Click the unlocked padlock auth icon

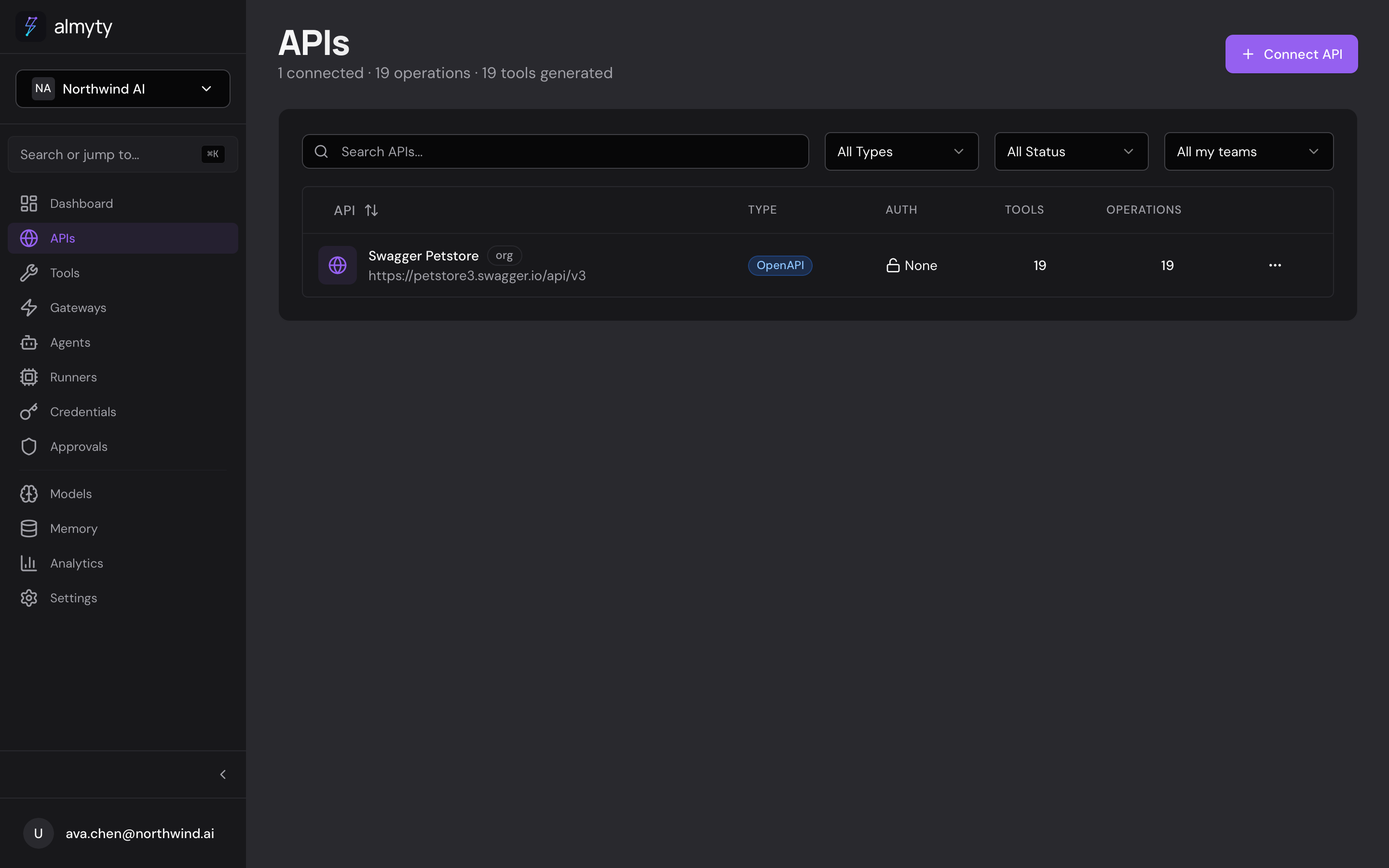(x=893, y=265)
